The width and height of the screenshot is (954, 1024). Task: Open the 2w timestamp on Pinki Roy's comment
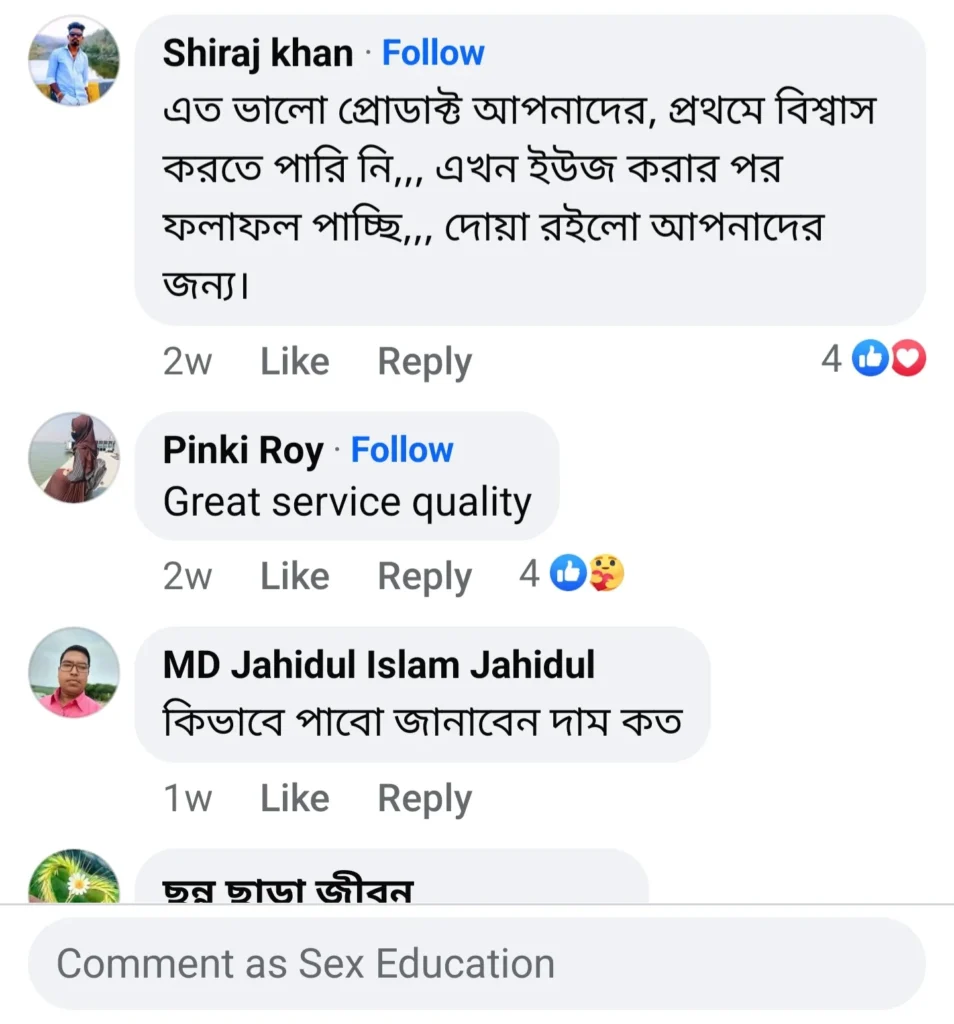click(x=187, y=575)
